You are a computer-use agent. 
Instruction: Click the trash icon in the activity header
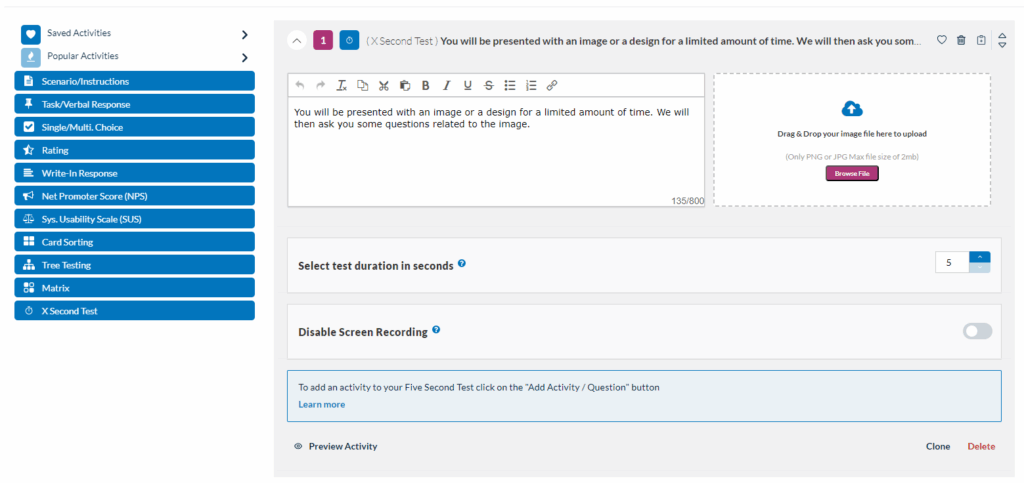tap(961, 40)
